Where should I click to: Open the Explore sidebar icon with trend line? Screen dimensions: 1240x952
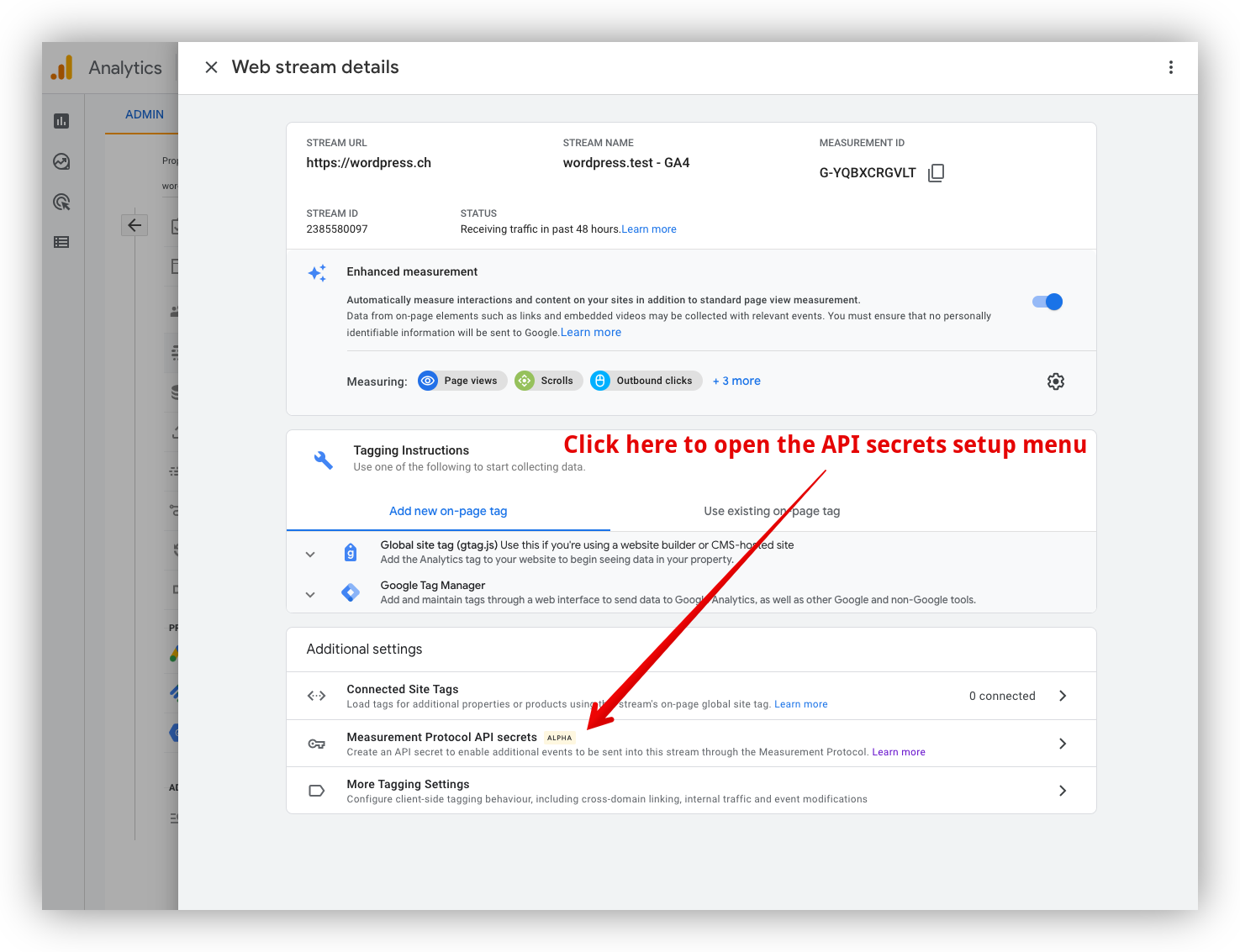coord(61,161)
